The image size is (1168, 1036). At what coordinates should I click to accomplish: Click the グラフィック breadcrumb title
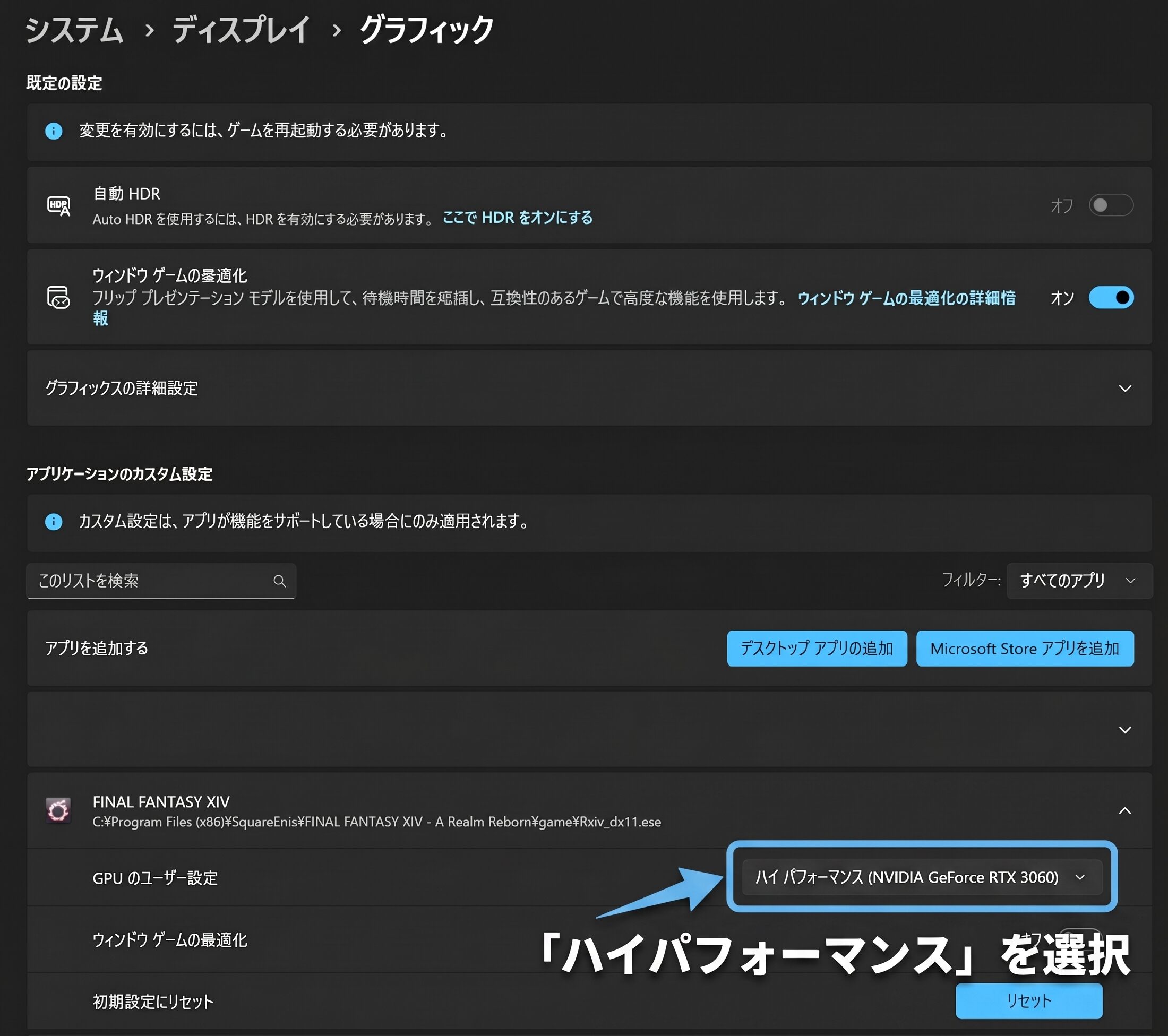[x=426, y=30]
